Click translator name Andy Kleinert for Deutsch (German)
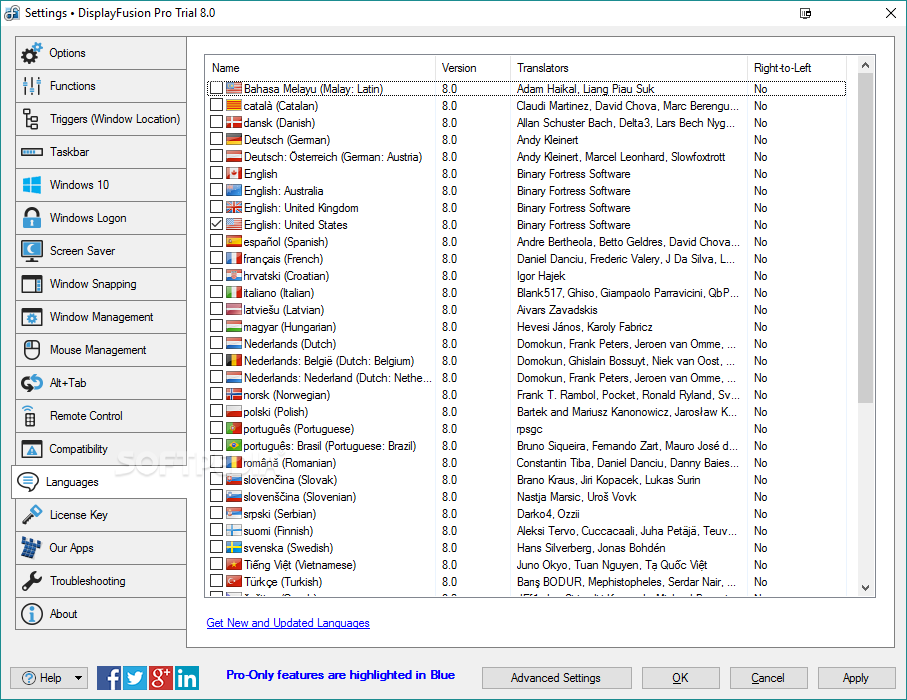Screen dimensions: 907x700 pyautogui.click(x=547, y=140)
